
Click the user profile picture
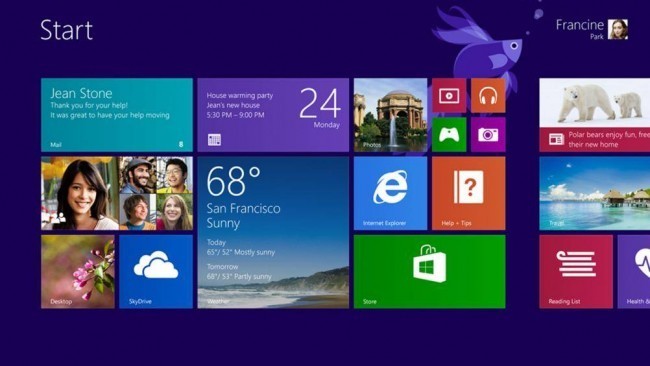618,29
